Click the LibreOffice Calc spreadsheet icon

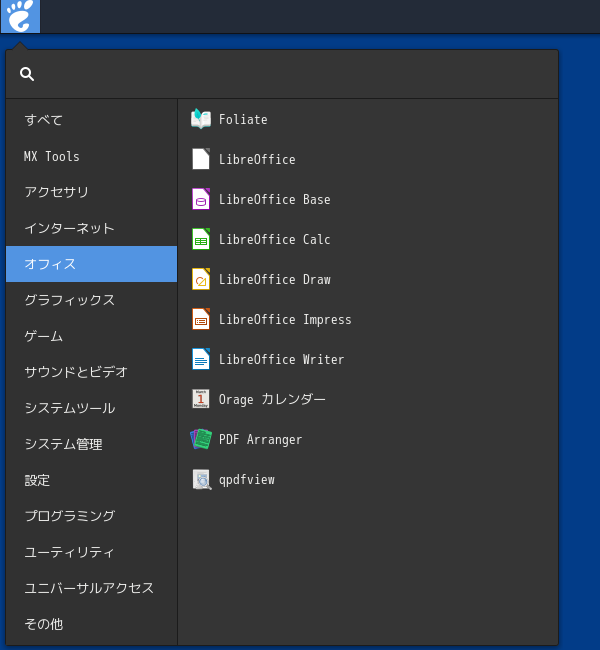201,239
